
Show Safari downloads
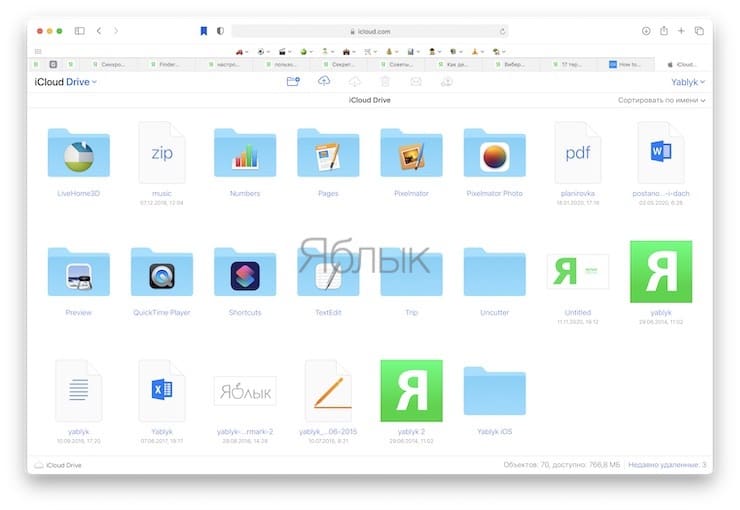click(x=646, y=31)
